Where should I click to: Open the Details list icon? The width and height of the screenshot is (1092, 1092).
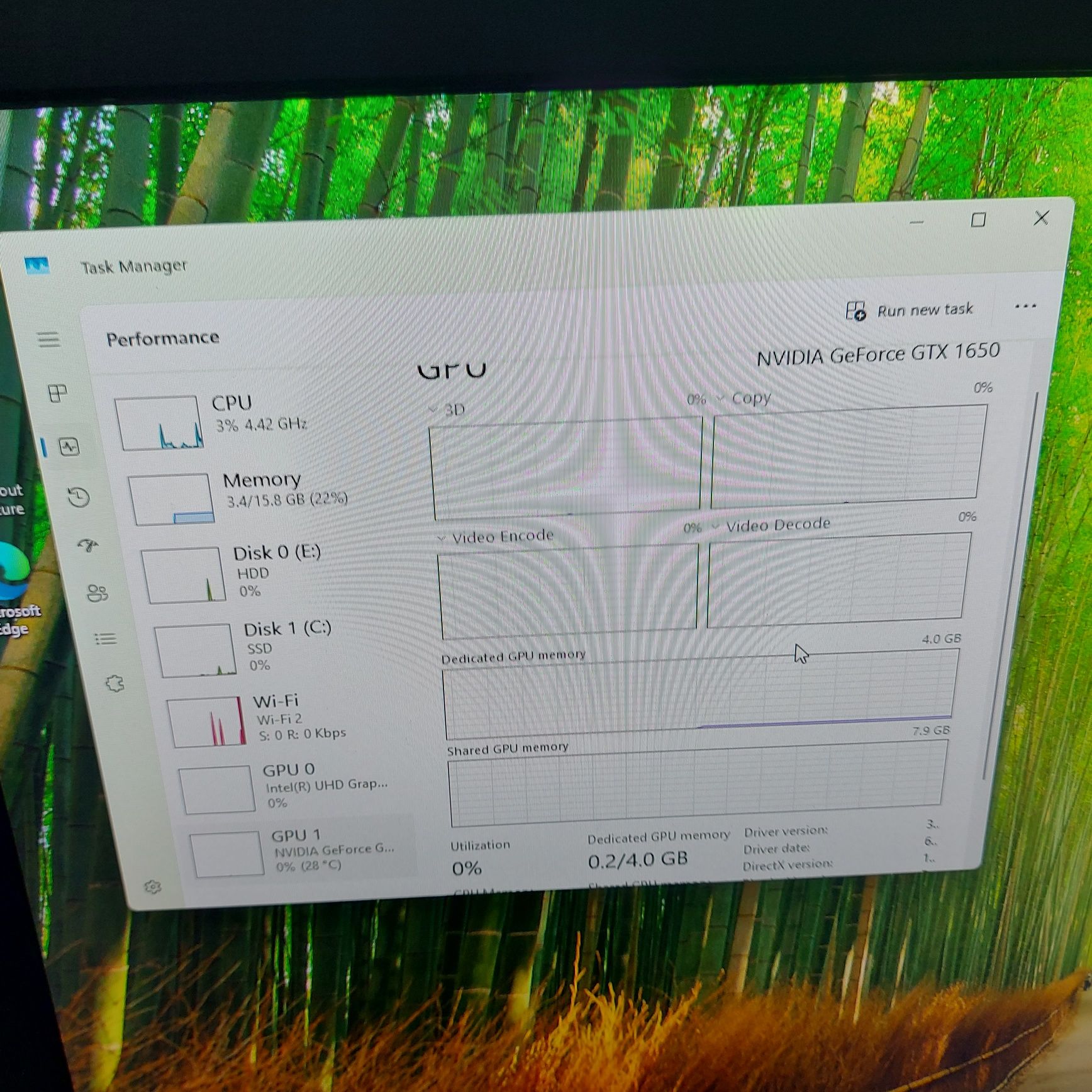point(106,639)
